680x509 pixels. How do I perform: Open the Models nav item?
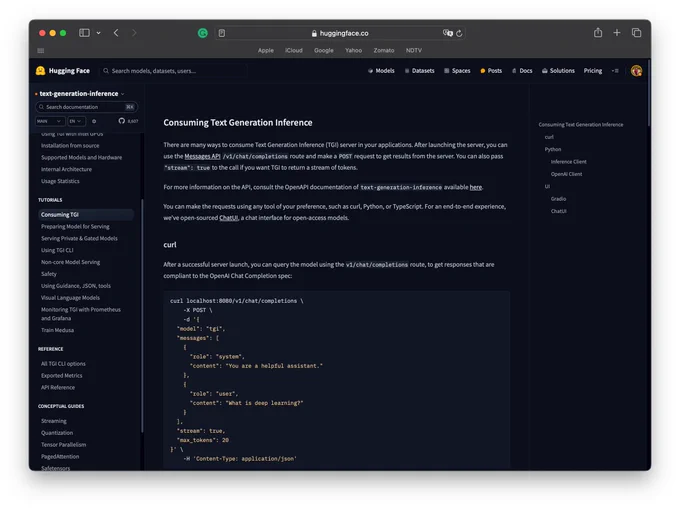click(x=381, y=71)
